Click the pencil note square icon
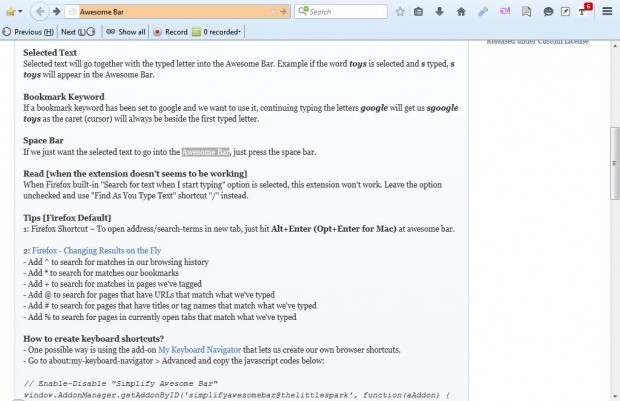The image size is (620, 401). [565, 12]
